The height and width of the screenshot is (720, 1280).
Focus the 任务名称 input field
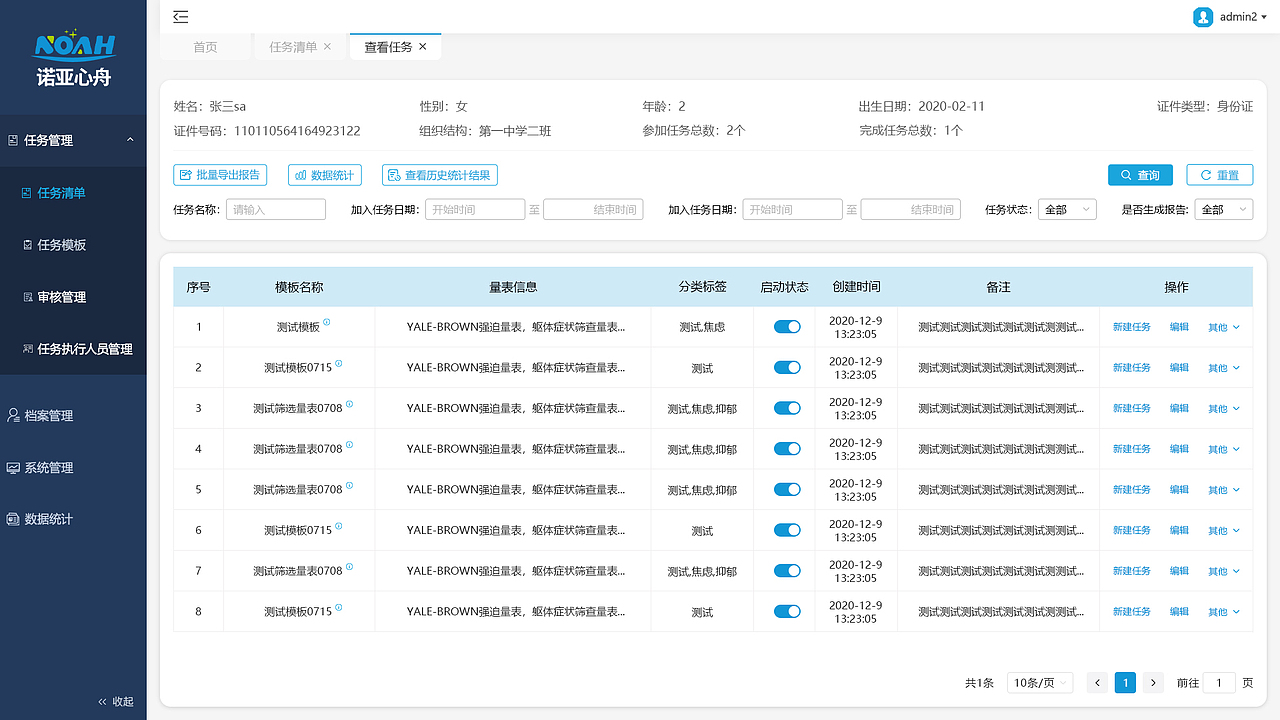(276, 210)
